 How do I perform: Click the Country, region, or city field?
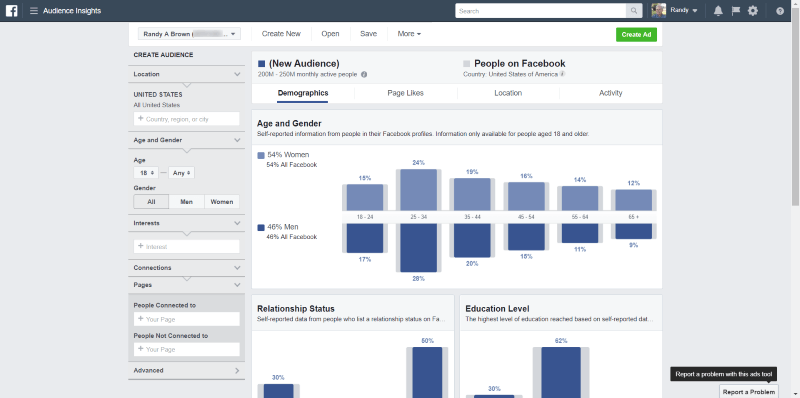[187, 119]
